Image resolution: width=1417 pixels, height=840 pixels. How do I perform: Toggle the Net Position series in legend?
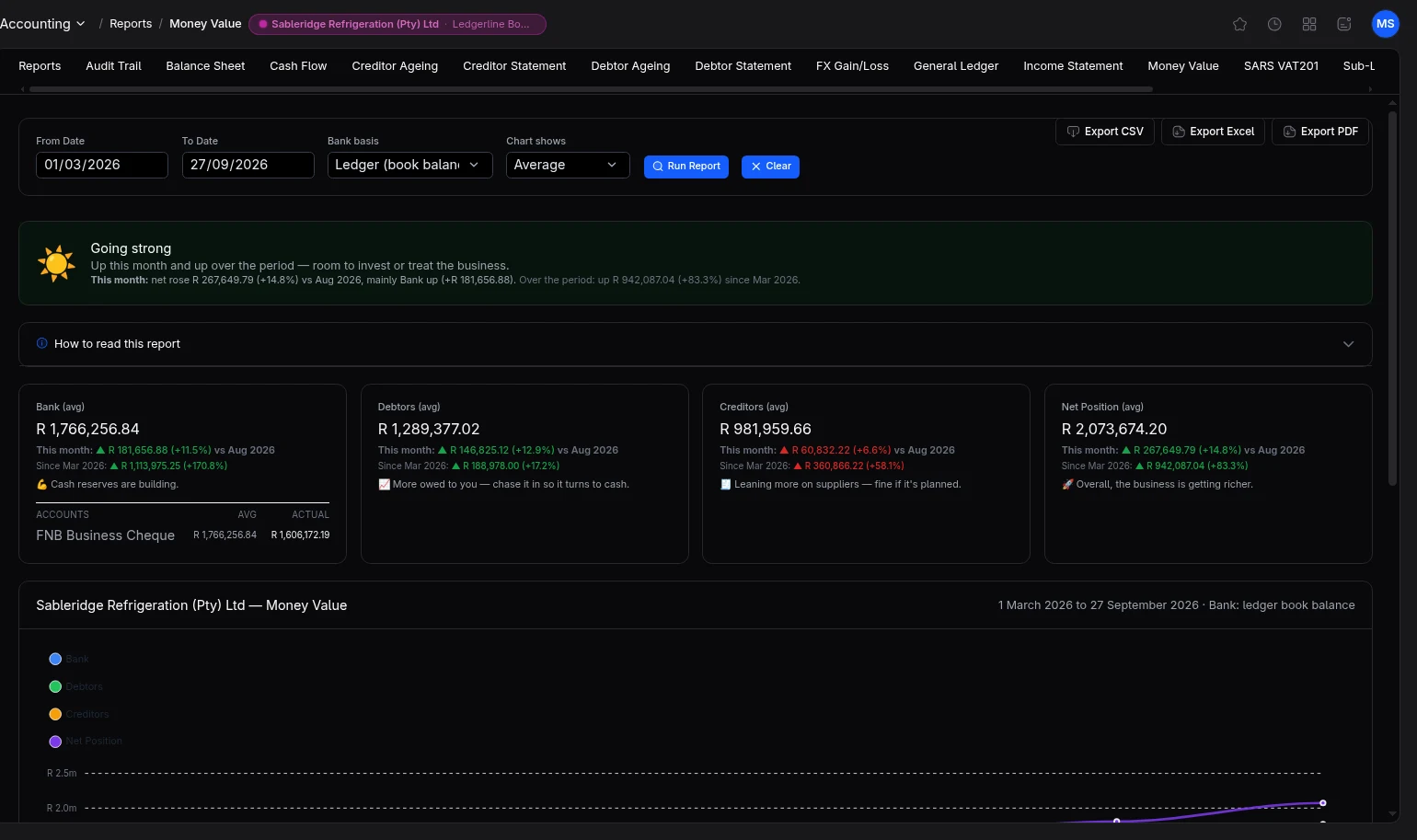point(85,741)
